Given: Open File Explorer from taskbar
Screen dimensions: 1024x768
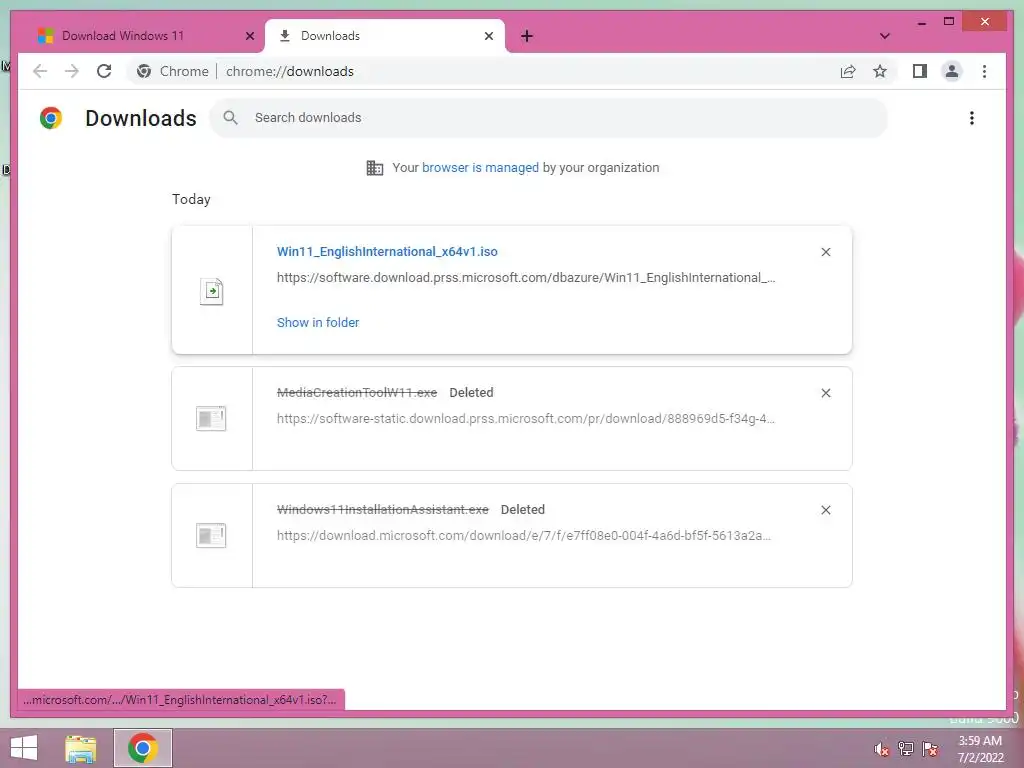Looking at the screenshot, I should coord(81,748).
